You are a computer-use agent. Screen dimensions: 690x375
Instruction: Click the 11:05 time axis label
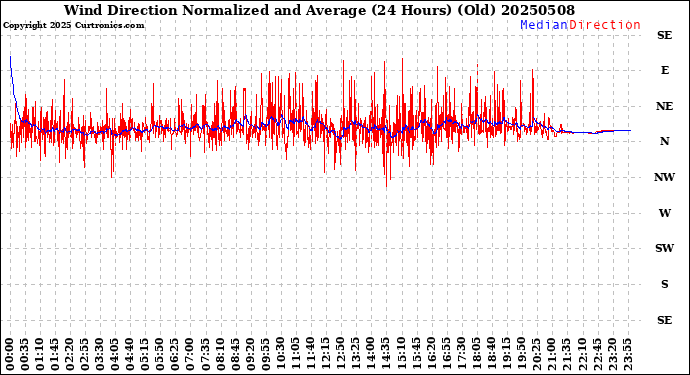(x=295, y=354)
